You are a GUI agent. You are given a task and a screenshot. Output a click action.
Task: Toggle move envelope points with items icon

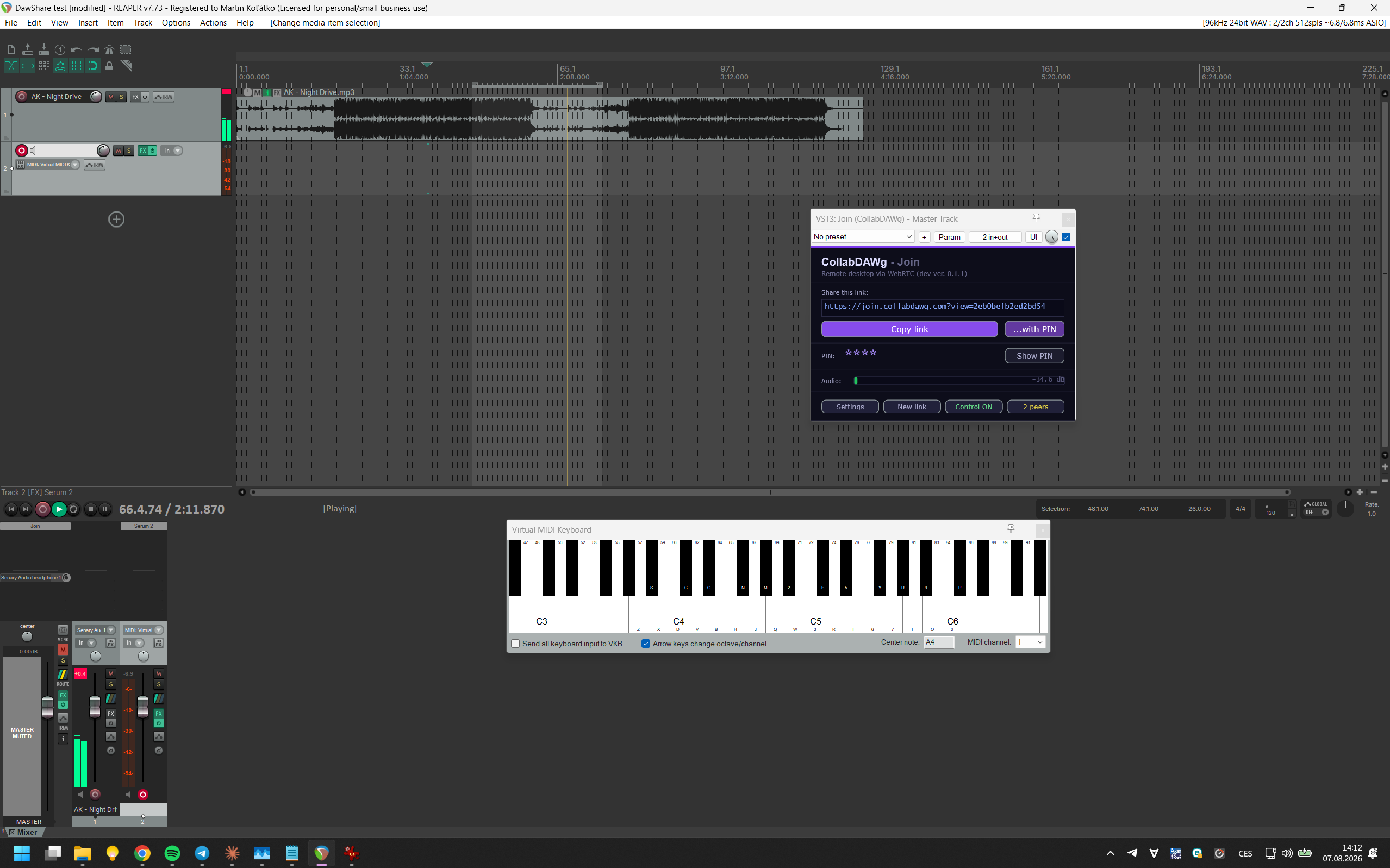pos(60,66)
